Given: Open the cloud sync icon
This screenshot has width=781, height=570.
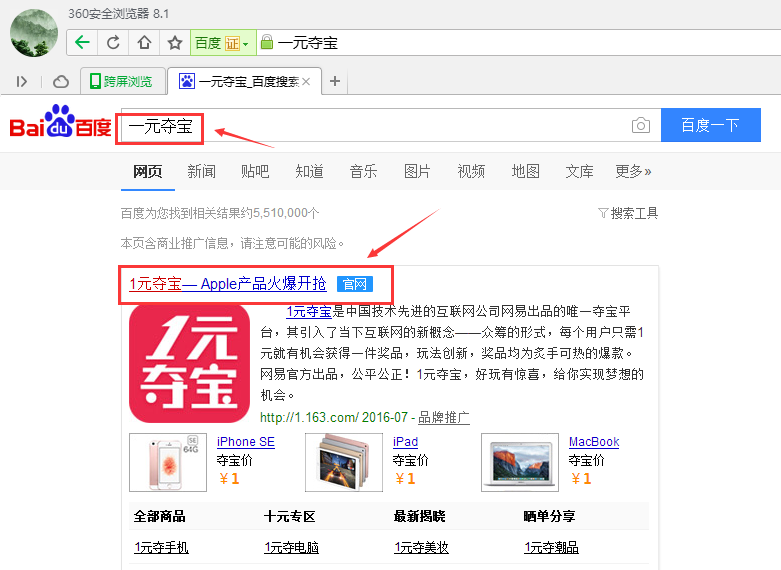Looking at the screenshot, I should pyautogui.click(x=61, y=81).
